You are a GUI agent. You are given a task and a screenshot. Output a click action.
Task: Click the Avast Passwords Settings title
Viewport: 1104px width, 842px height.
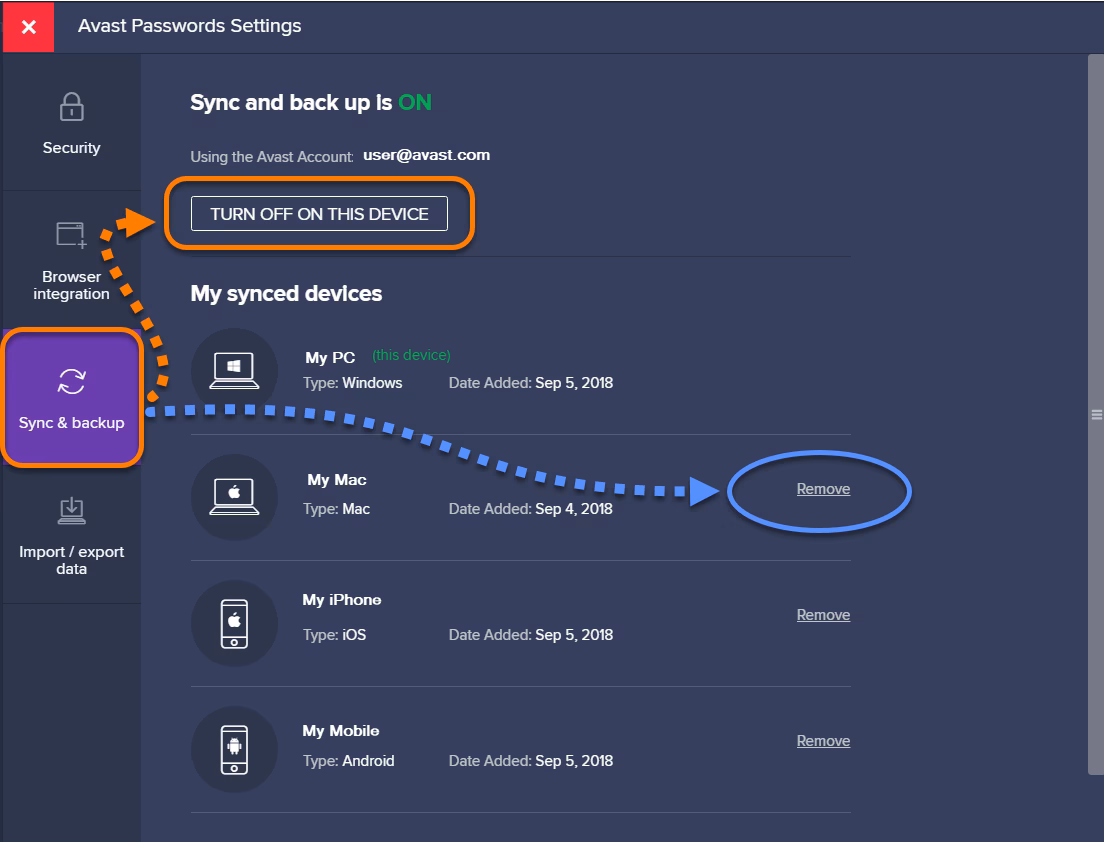point(189,26)
